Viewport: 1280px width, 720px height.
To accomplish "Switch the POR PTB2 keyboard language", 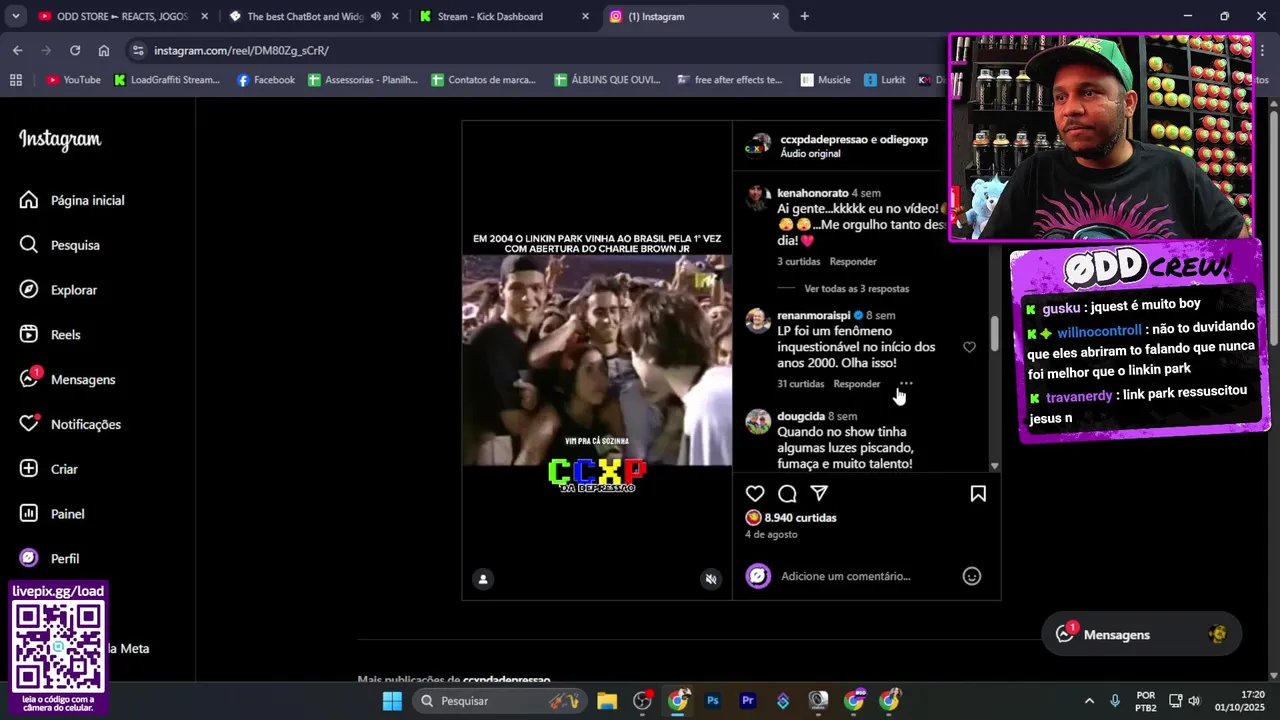I will [1146, 701].
